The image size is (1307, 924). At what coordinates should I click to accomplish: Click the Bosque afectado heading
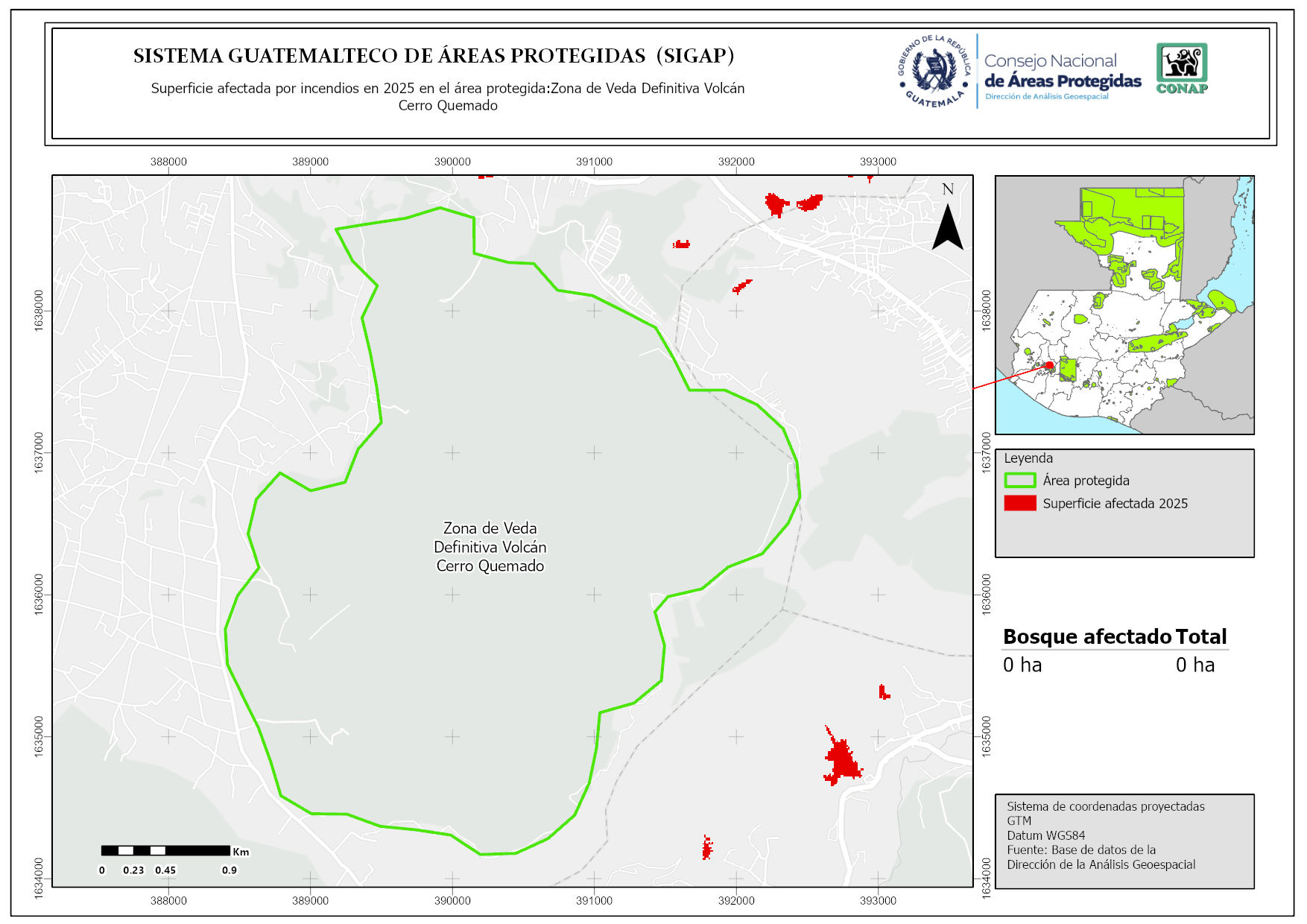tap(1087, 636)
